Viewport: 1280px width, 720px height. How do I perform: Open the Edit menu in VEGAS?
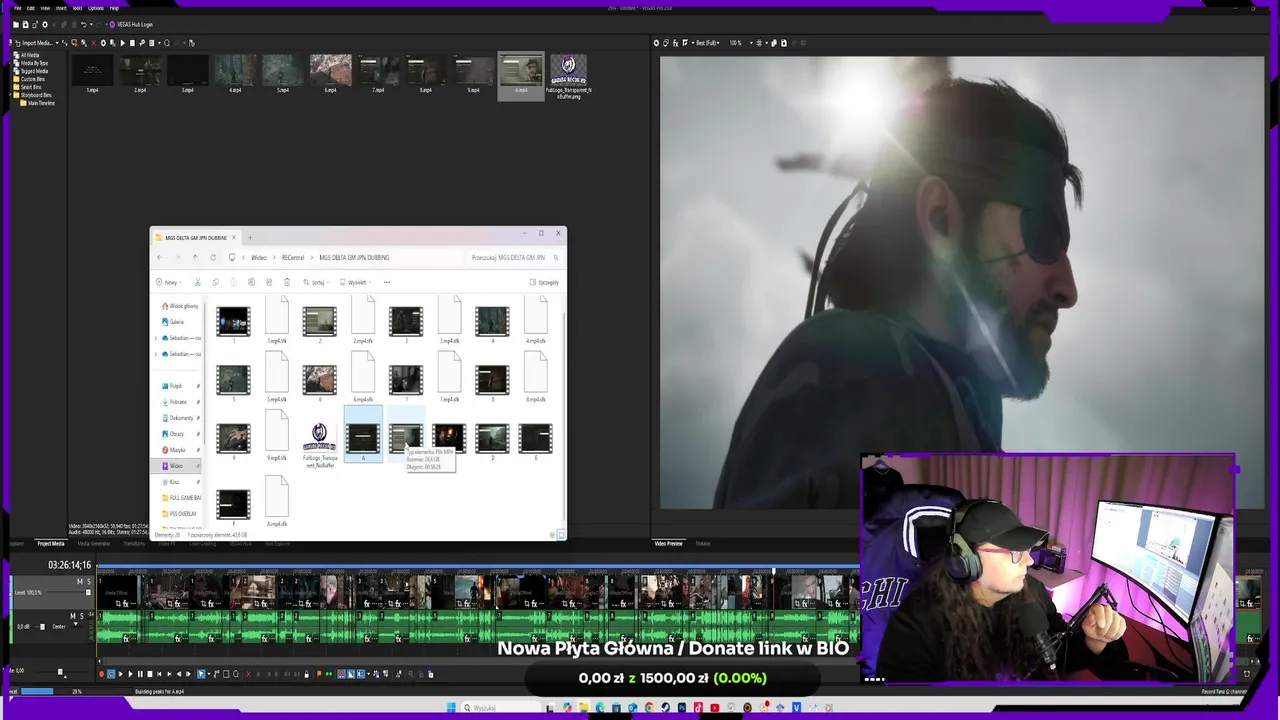31,8
